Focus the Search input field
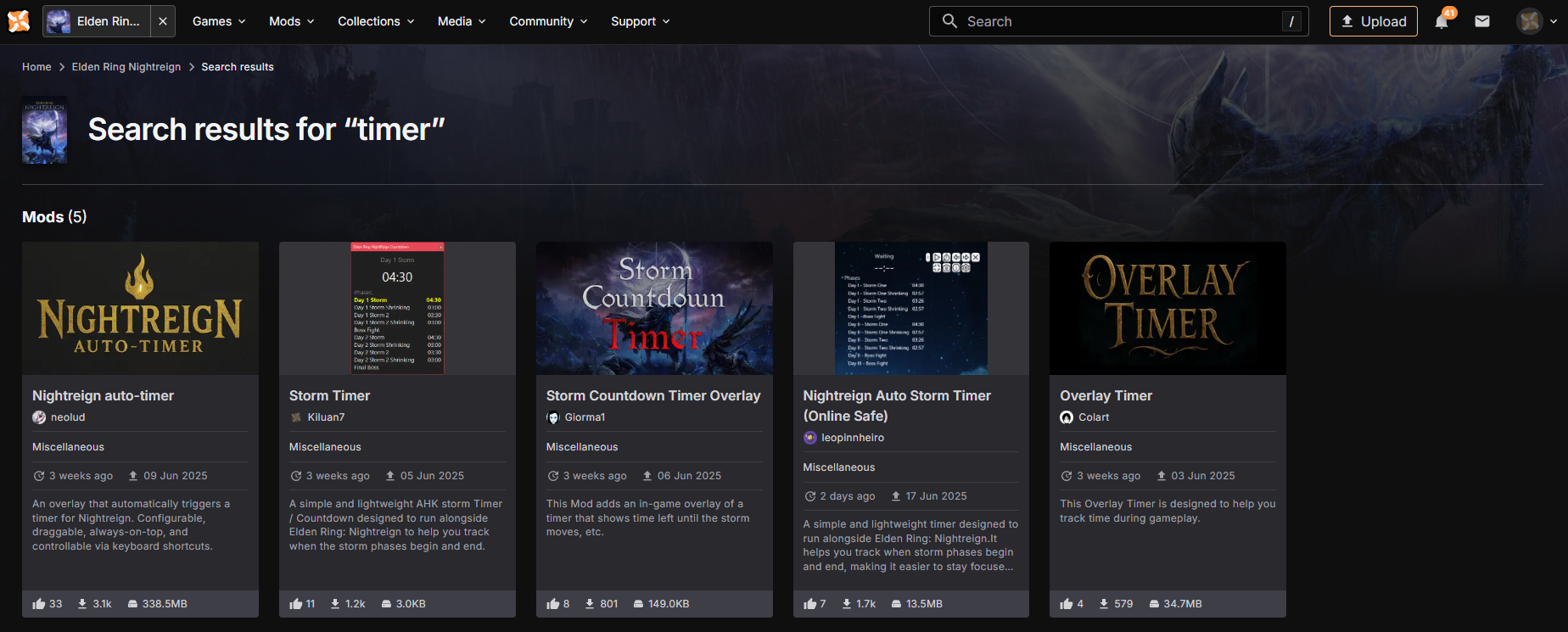This screenshot has width=1568, height=632. tap(1119, 21)
